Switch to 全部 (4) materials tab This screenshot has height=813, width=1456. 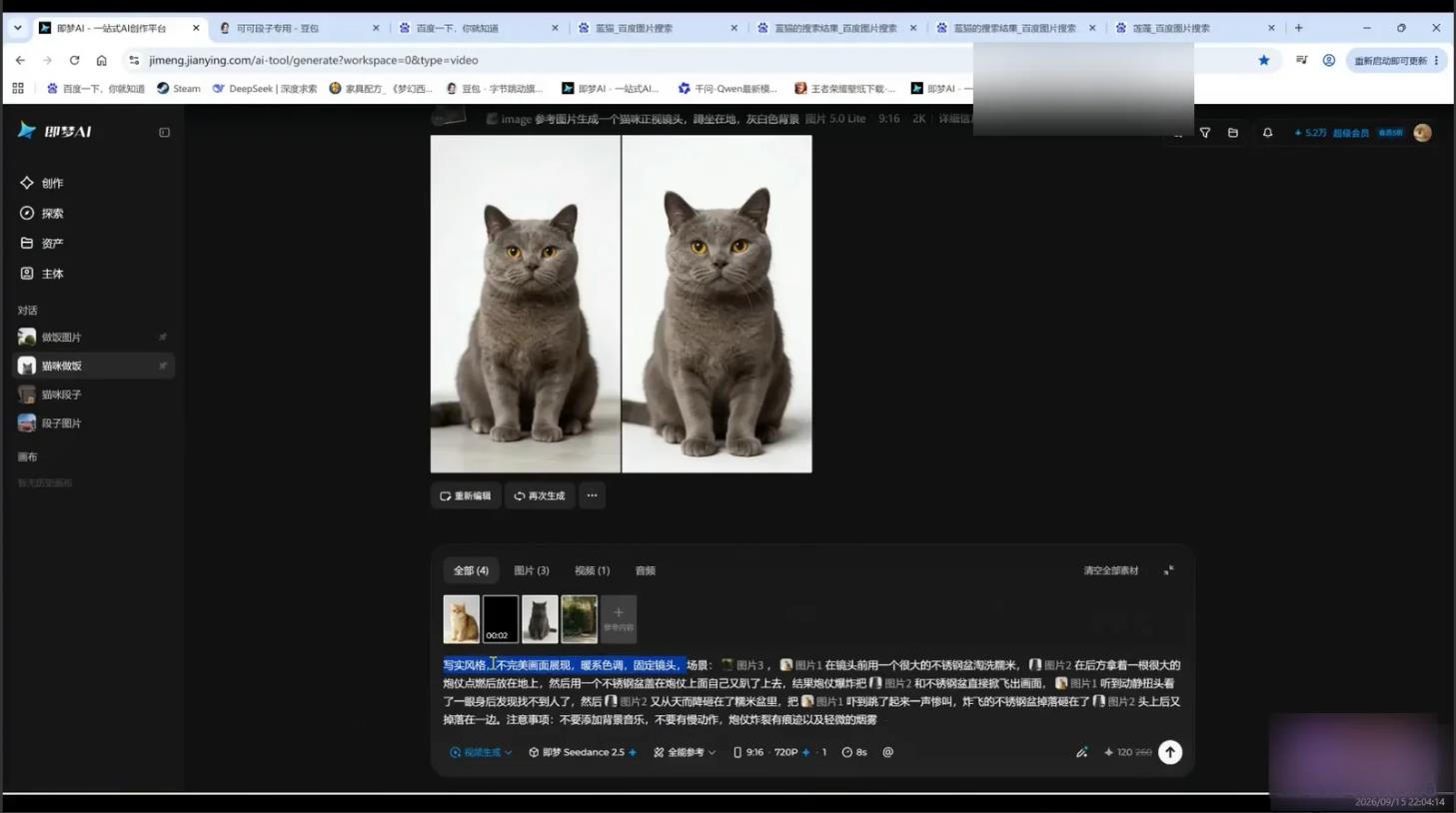(471, 570)
